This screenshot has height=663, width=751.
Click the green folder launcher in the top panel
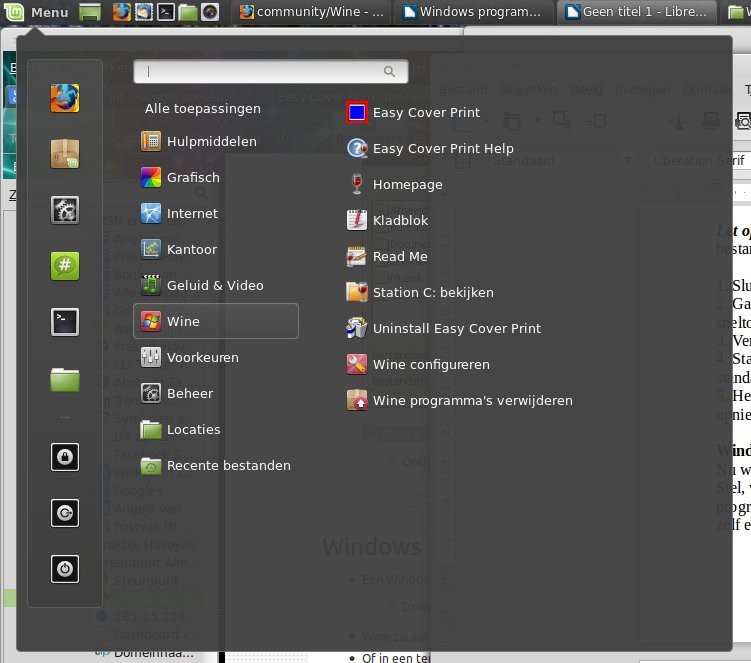[x=188, y=12]
